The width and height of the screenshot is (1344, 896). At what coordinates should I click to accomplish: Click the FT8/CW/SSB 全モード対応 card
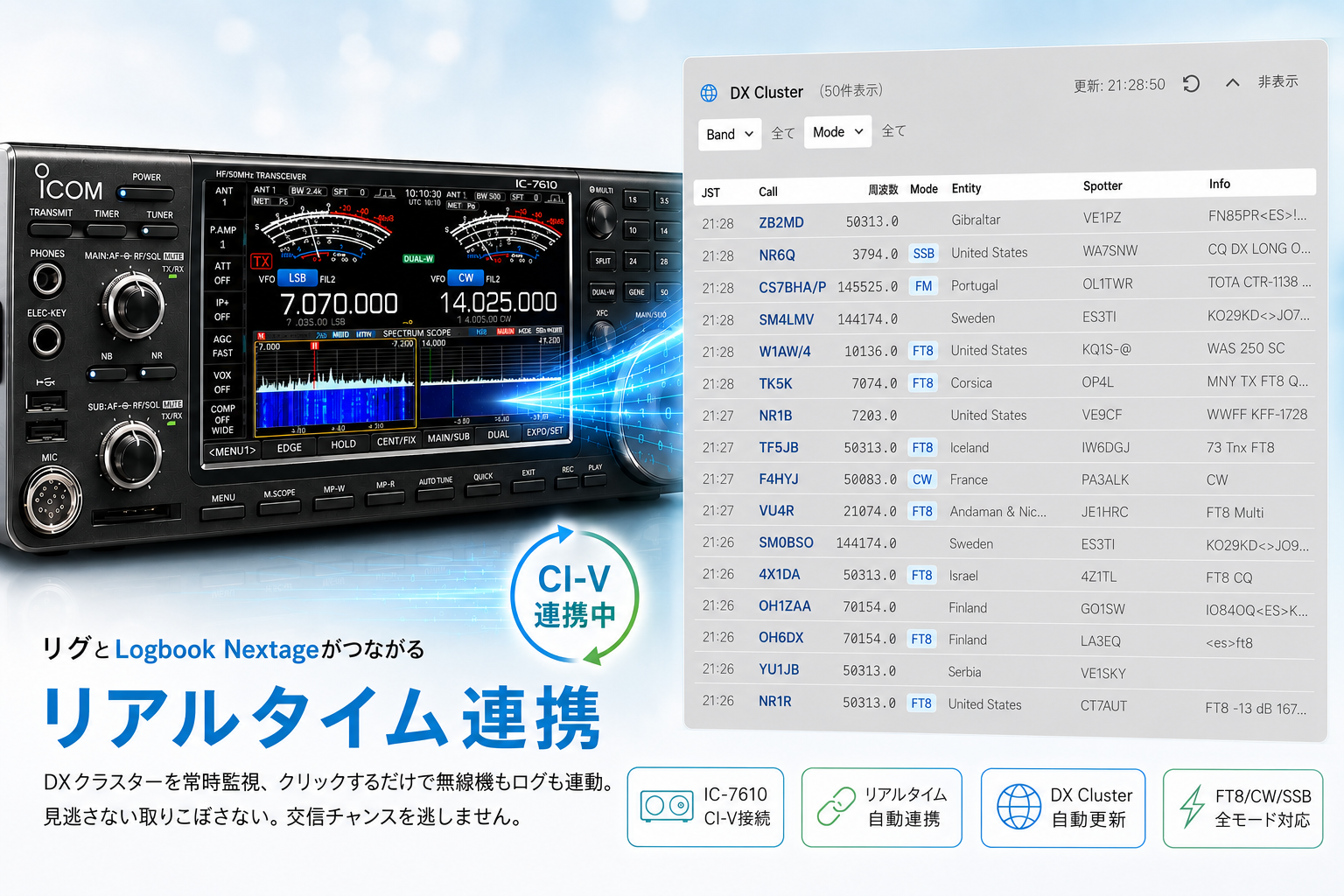coord(1242,808)
